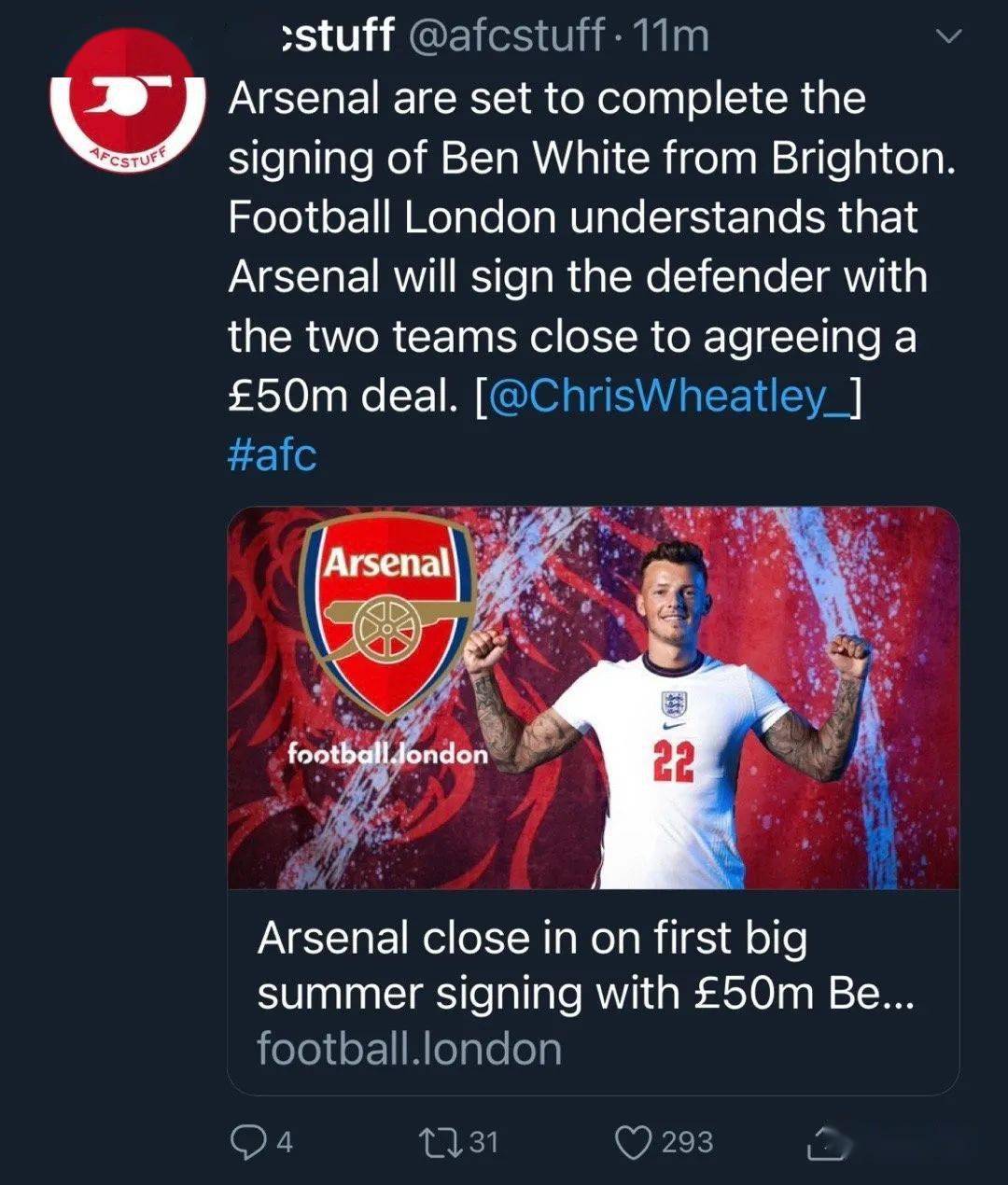Image resolution: width=1008 pixels, height=1185 pixels.
Task: Click the football.london domain under the headline
Action: click(409, 1049)
